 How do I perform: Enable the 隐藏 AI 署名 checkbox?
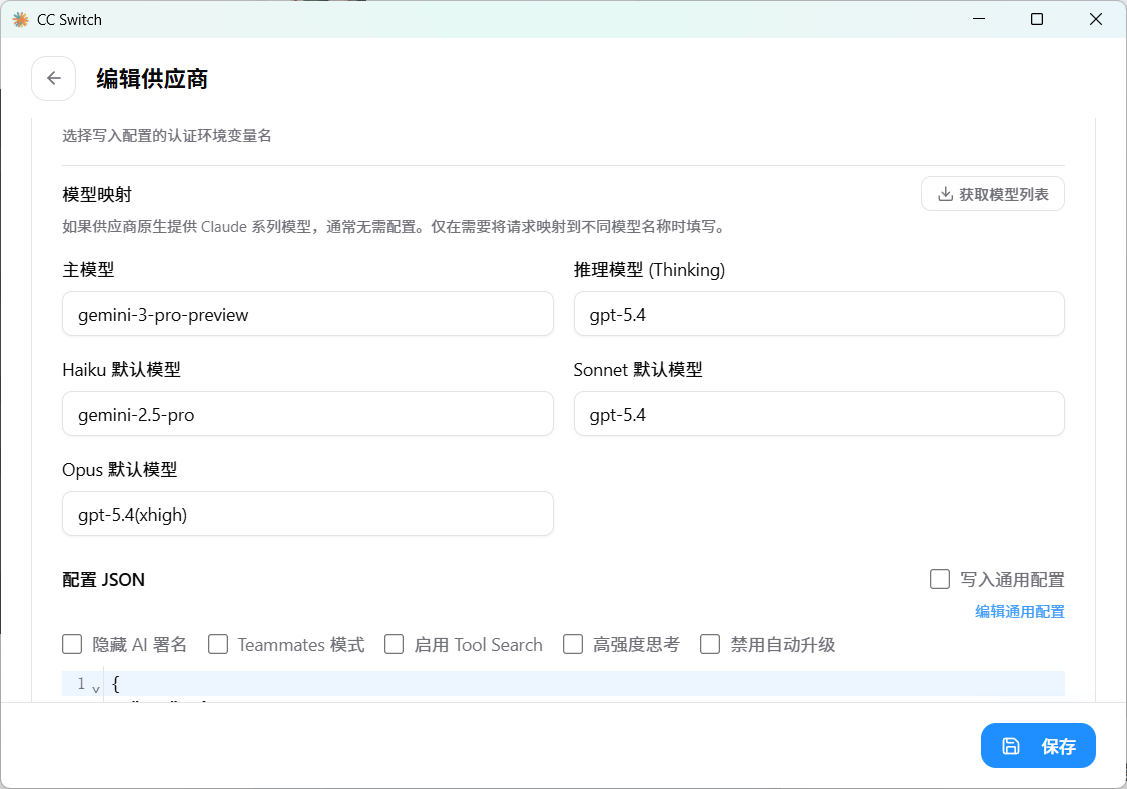[x=72, y=644]
